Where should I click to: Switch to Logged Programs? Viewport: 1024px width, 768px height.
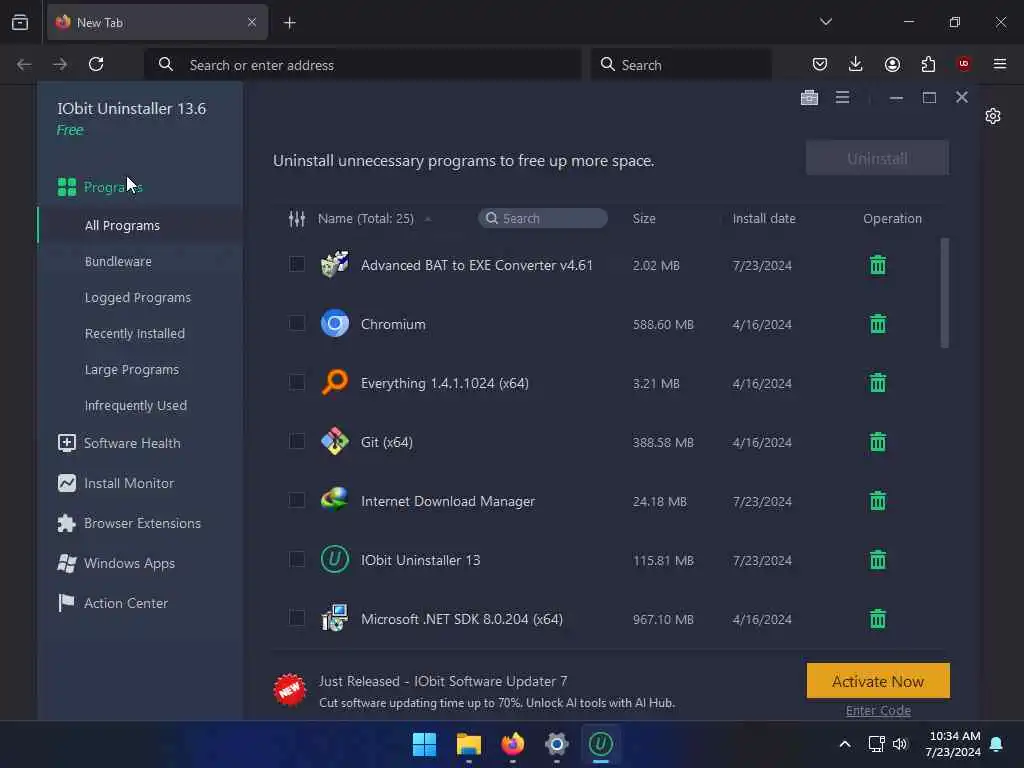click(138, 297)
